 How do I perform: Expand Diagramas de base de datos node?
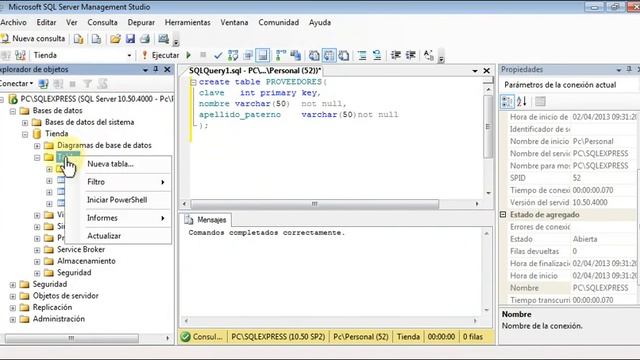coord(37,146)
